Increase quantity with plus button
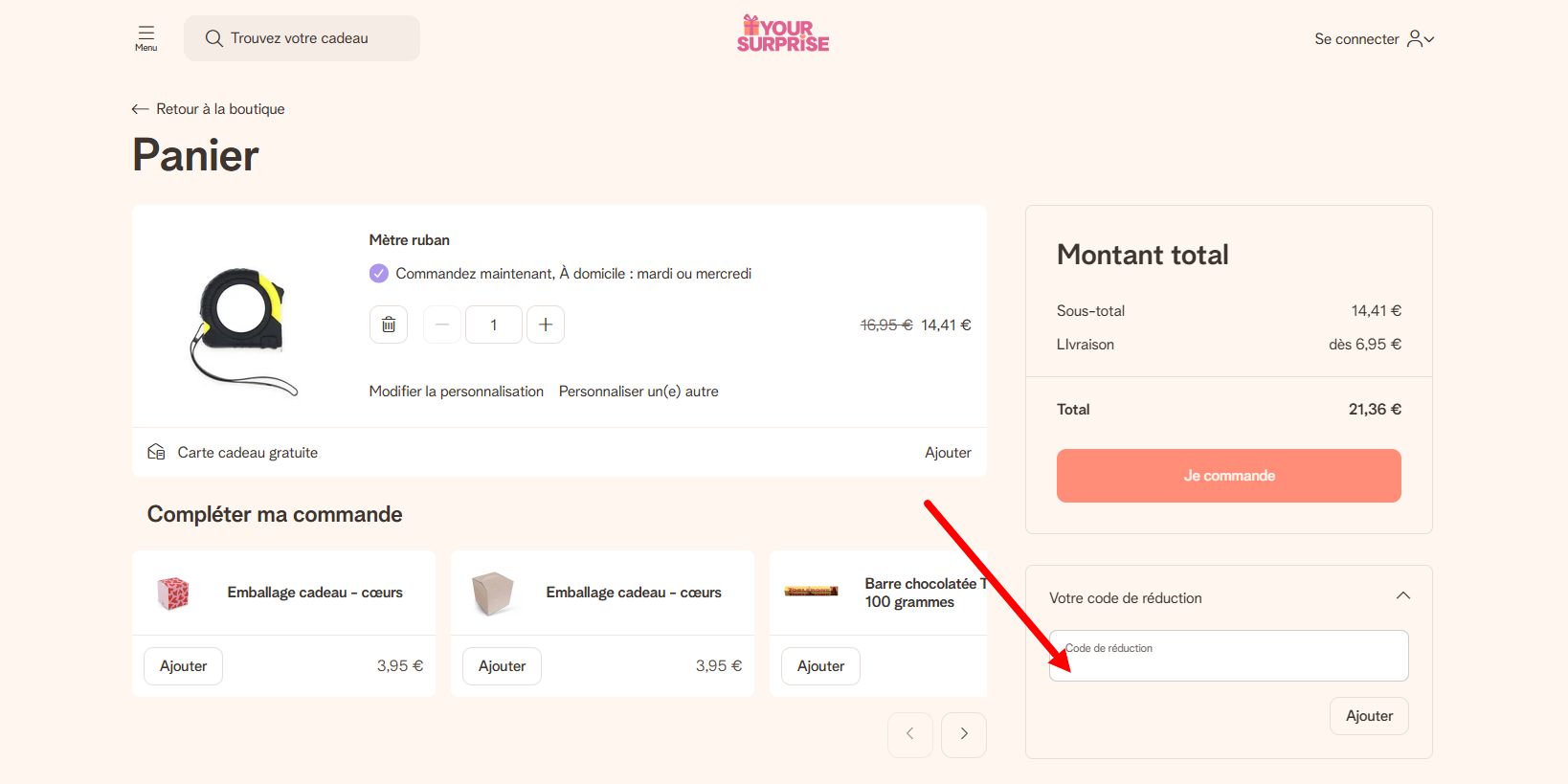The height and width of the screenshot is (784, 1568). pyautogui.click(x=546, y=325)
